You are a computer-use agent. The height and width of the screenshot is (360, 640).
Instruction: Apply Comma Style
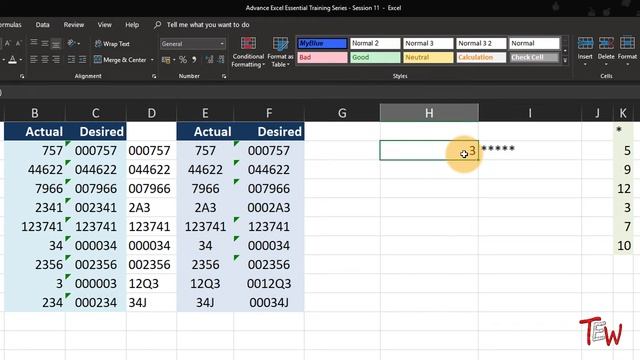click(194, 60)
